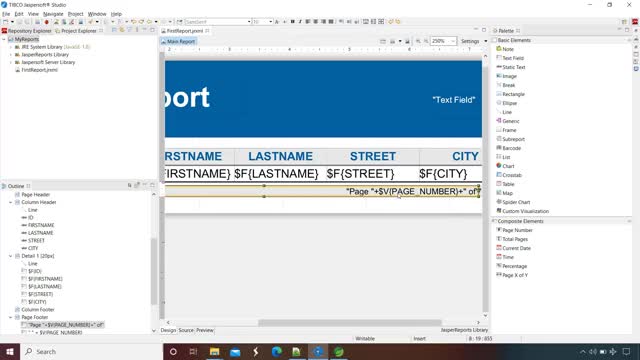Toggle italic text formatting in the toolbar
The image size is (640, 360).
[300, 22]
